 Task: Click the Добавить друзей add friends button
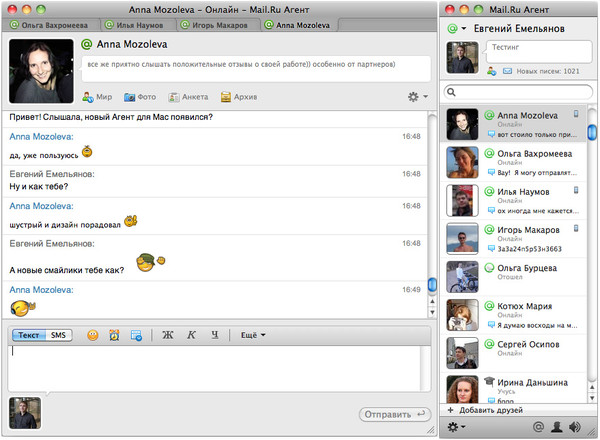tap(485, 410)
